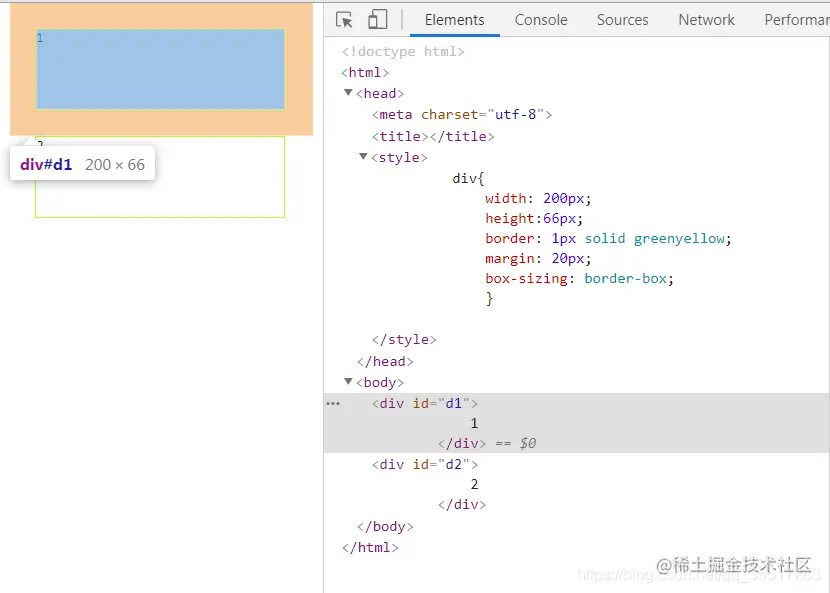Toggle the device toolbar icon
The height and width of the screenshot is (593, 830).
pyautogui.click(x=377, y=20)
